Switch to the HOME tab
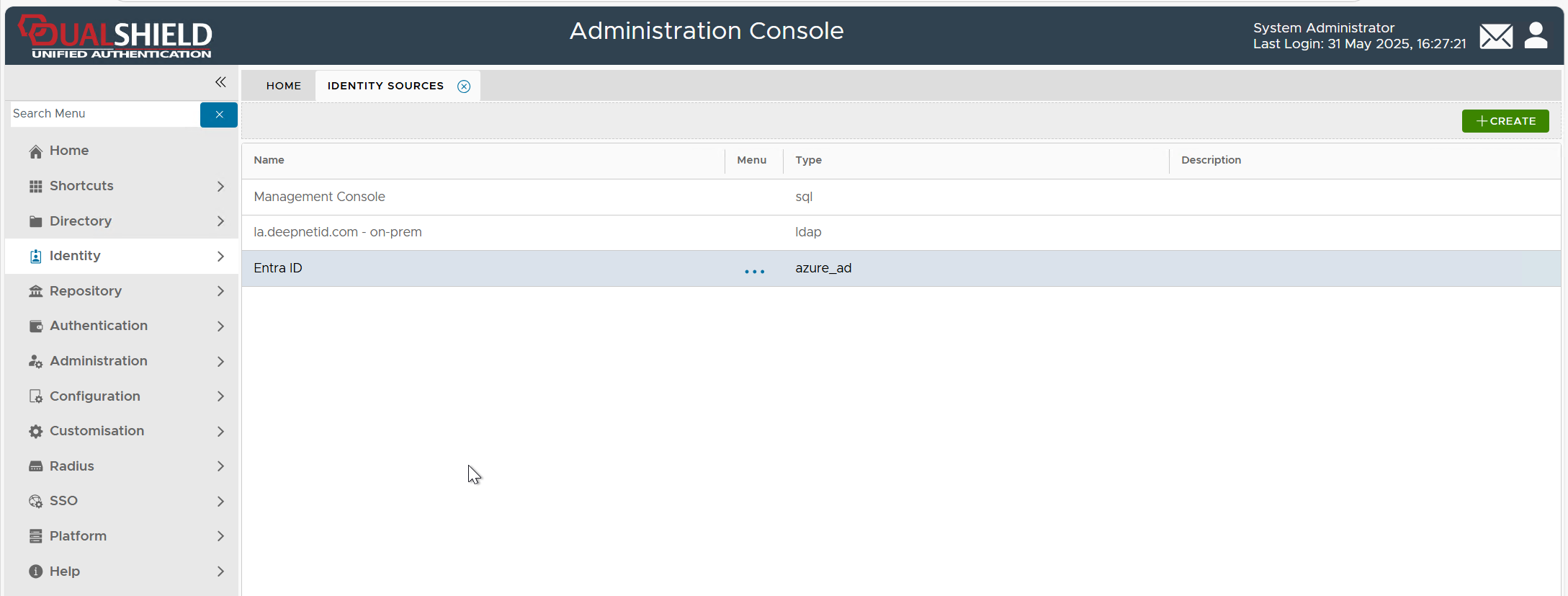The width and height of the screenshot is (1568, 596). [284, 86]
